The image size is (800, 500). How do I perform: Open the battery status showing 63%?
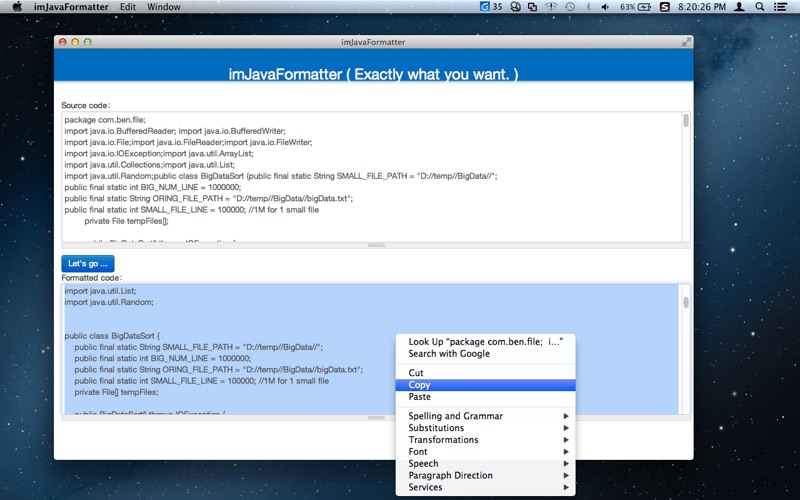point(635,7)
